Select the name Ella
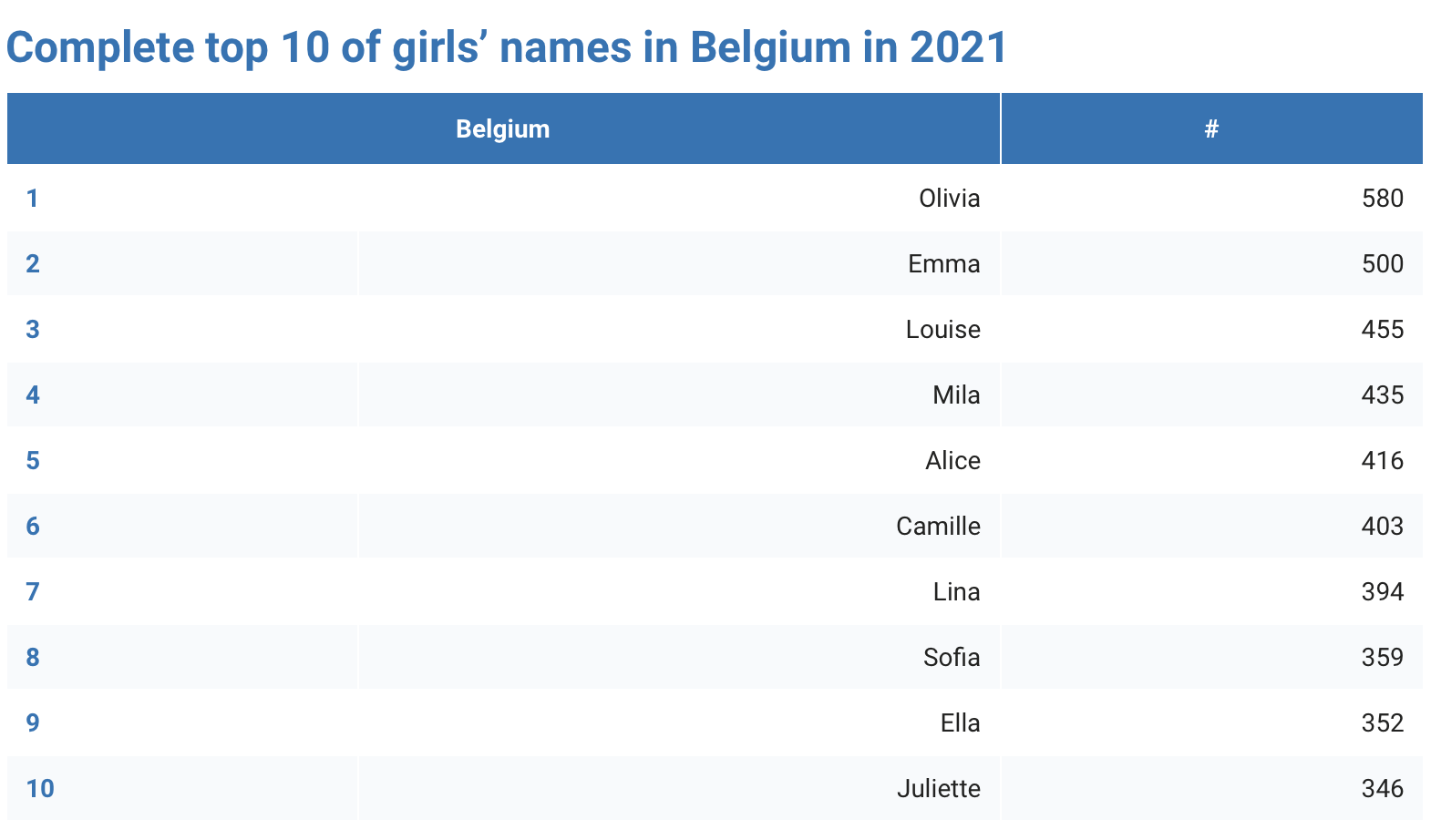 (960, 722)
